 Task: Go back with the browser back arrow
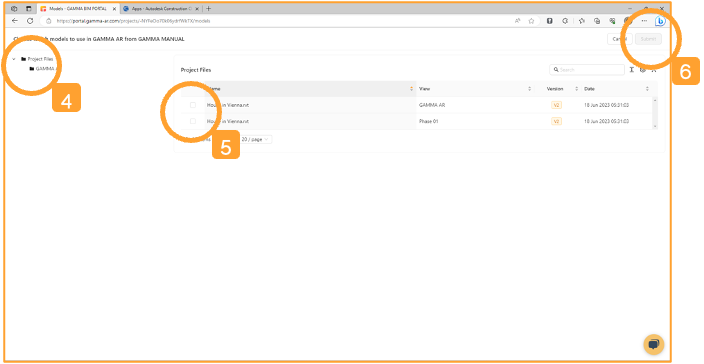[x=15, y=21]
